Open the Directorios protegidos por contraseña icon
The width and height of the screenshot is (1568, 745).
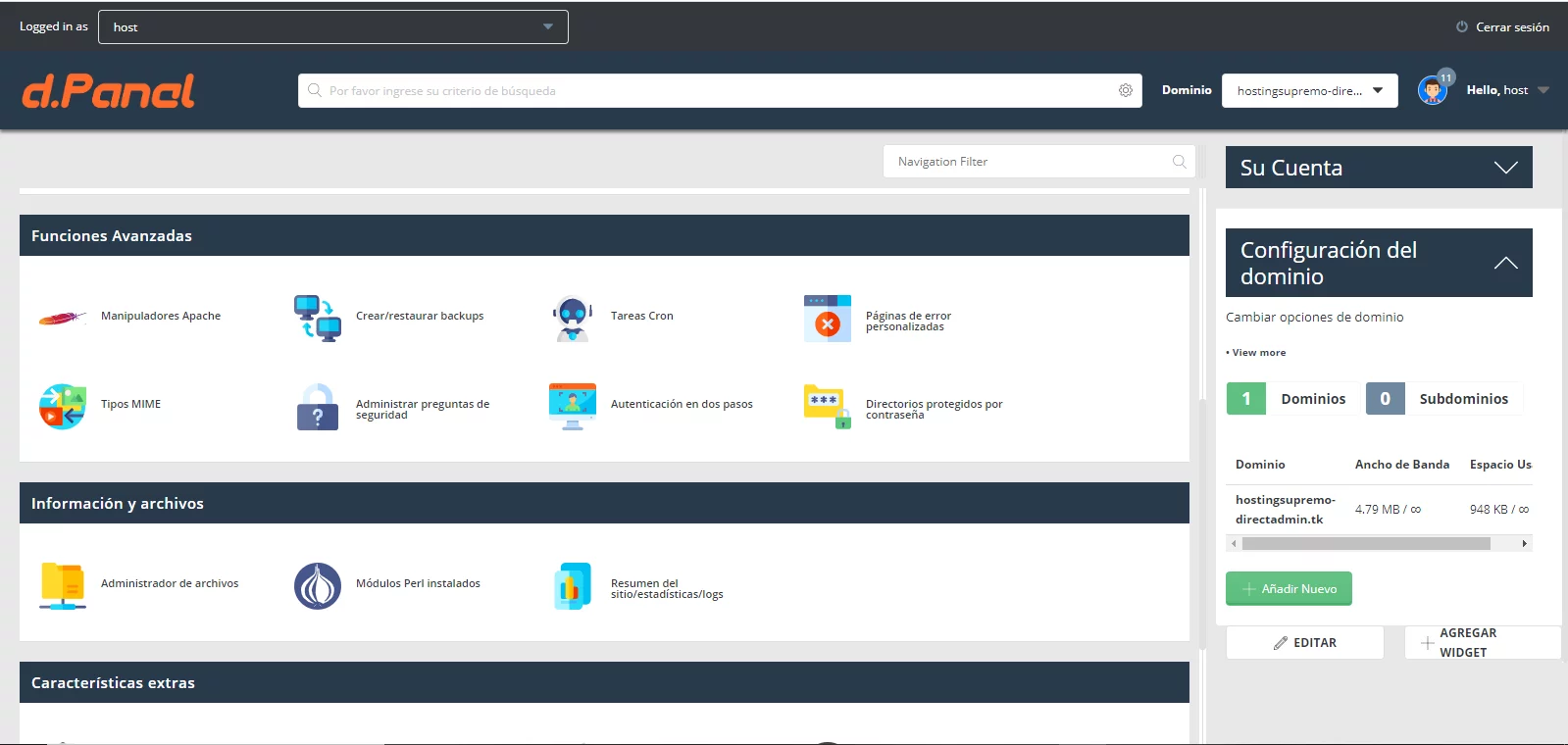pos(827,406)
